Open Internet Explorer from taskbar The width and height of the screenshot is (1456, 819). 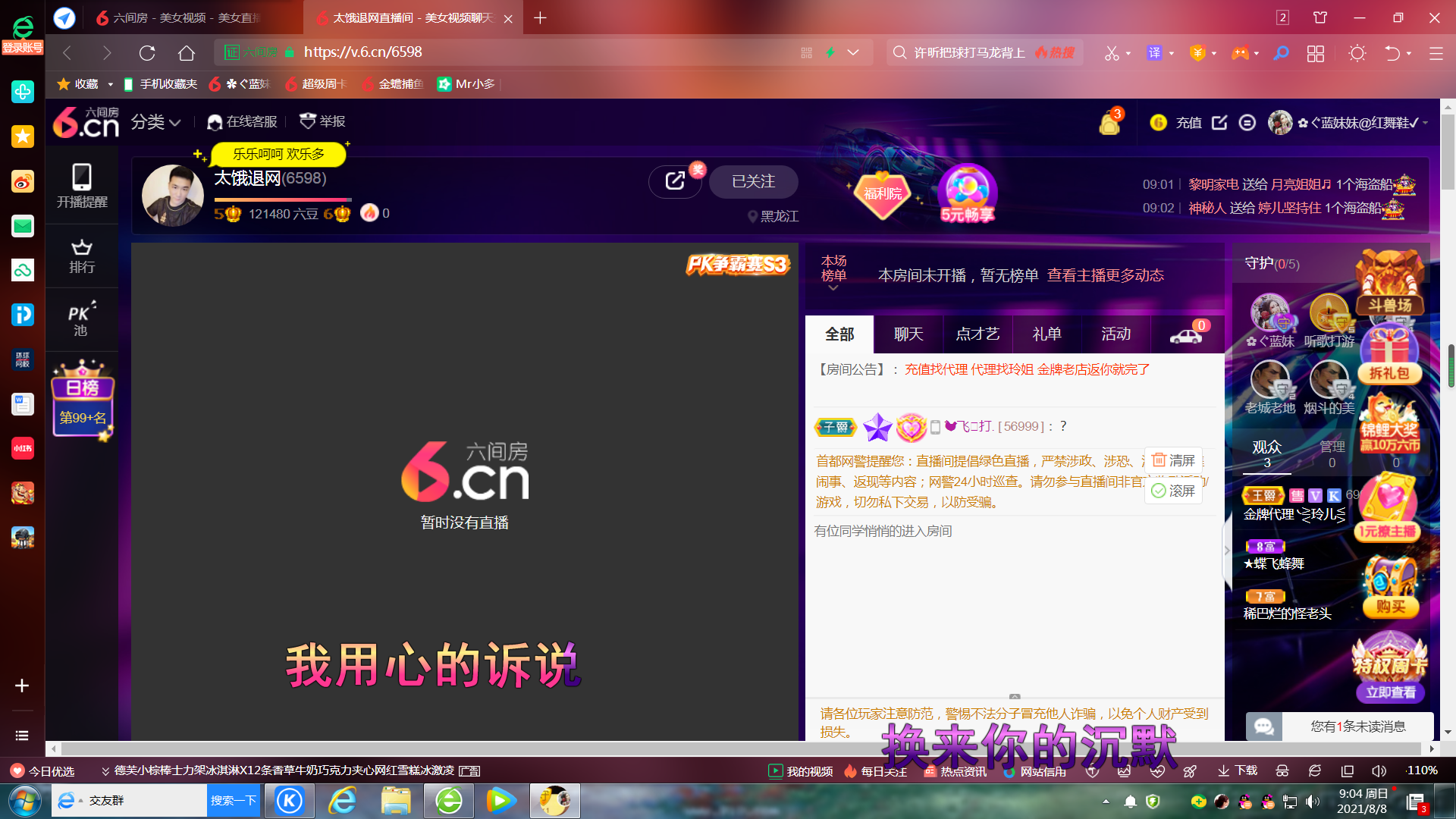[x=344, y=801]
